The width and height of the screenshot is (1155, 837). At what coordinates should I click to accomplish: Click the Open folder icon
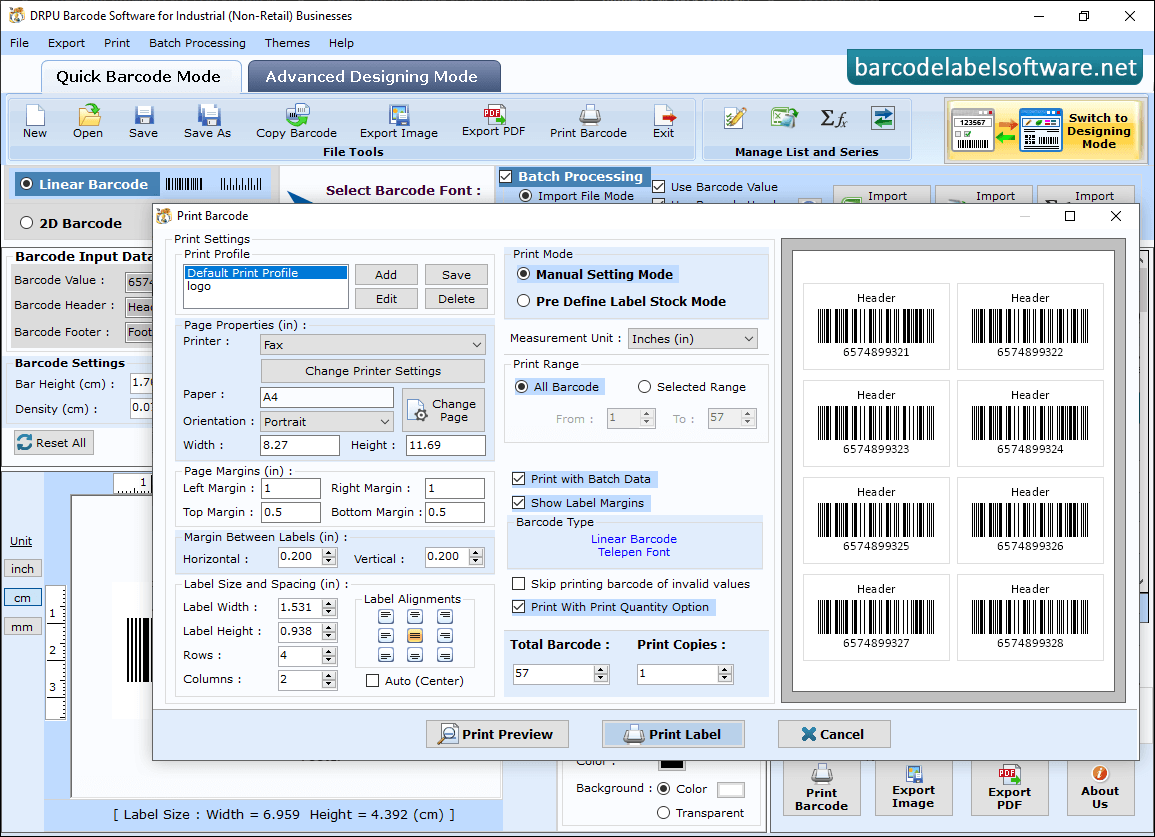coord(88,115)
